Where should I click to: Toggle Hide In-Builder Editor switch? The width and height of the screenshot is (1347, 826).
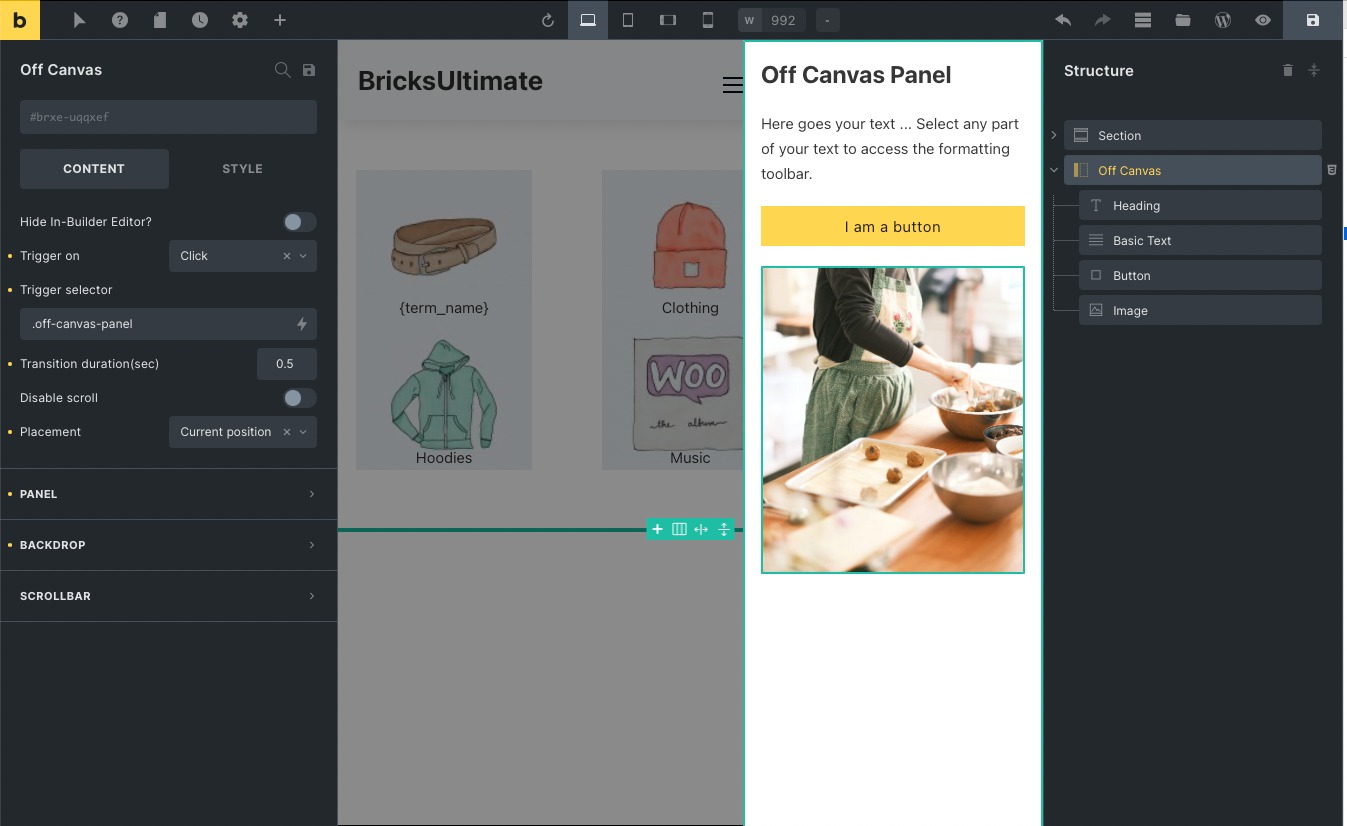tap(298, 221)
